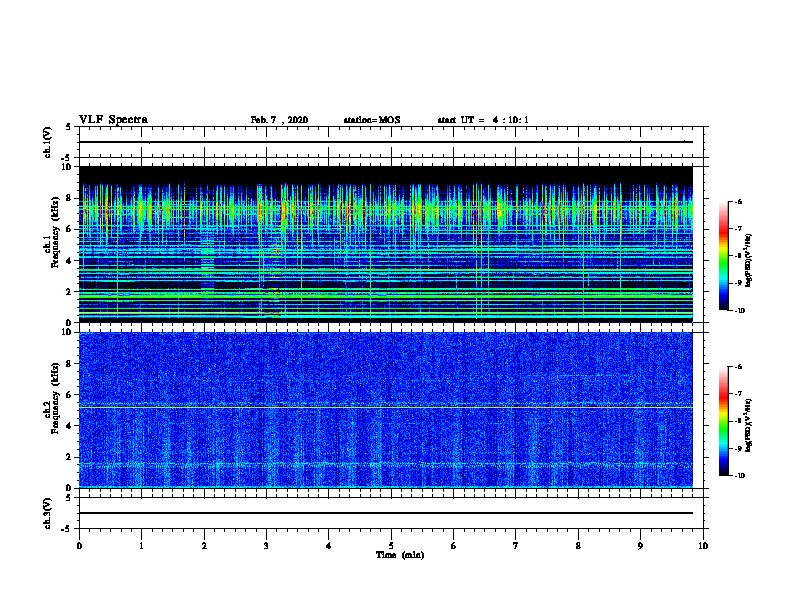Click the time axis tick label "0"
The image size is (792, 612).
(79, 546)
